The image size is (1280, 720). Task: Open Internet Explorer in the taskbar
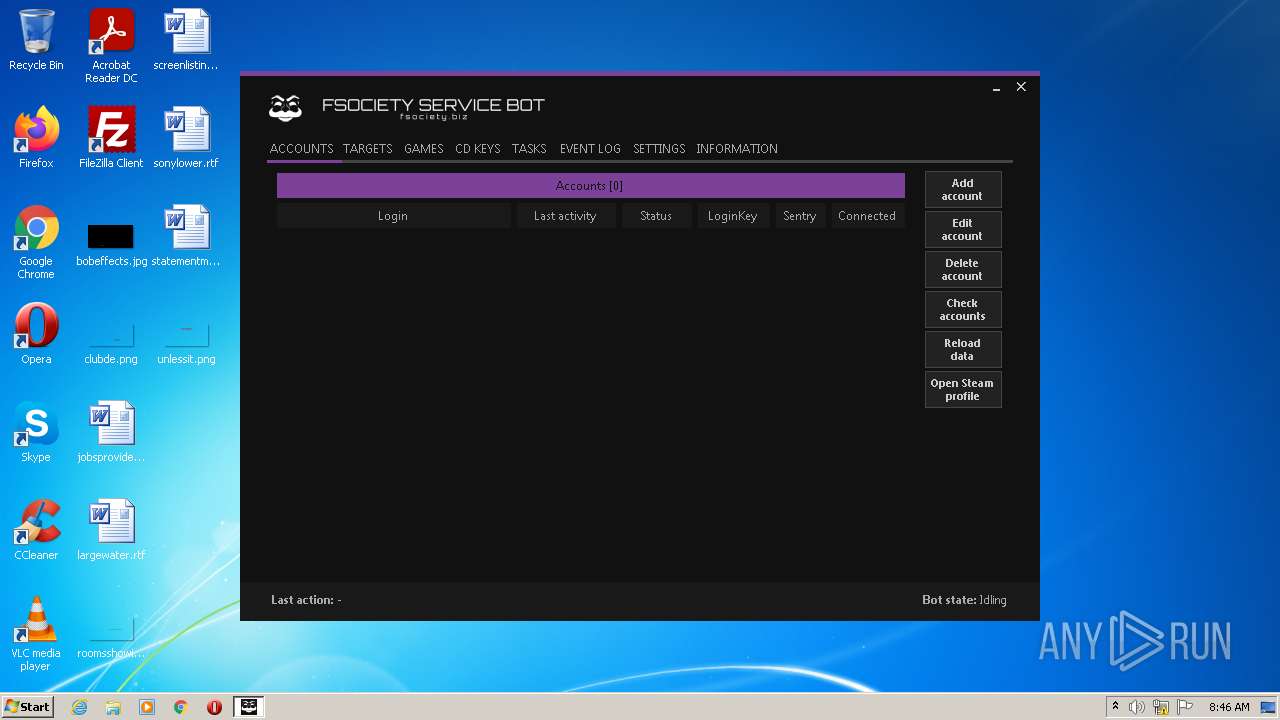[79, 707]
